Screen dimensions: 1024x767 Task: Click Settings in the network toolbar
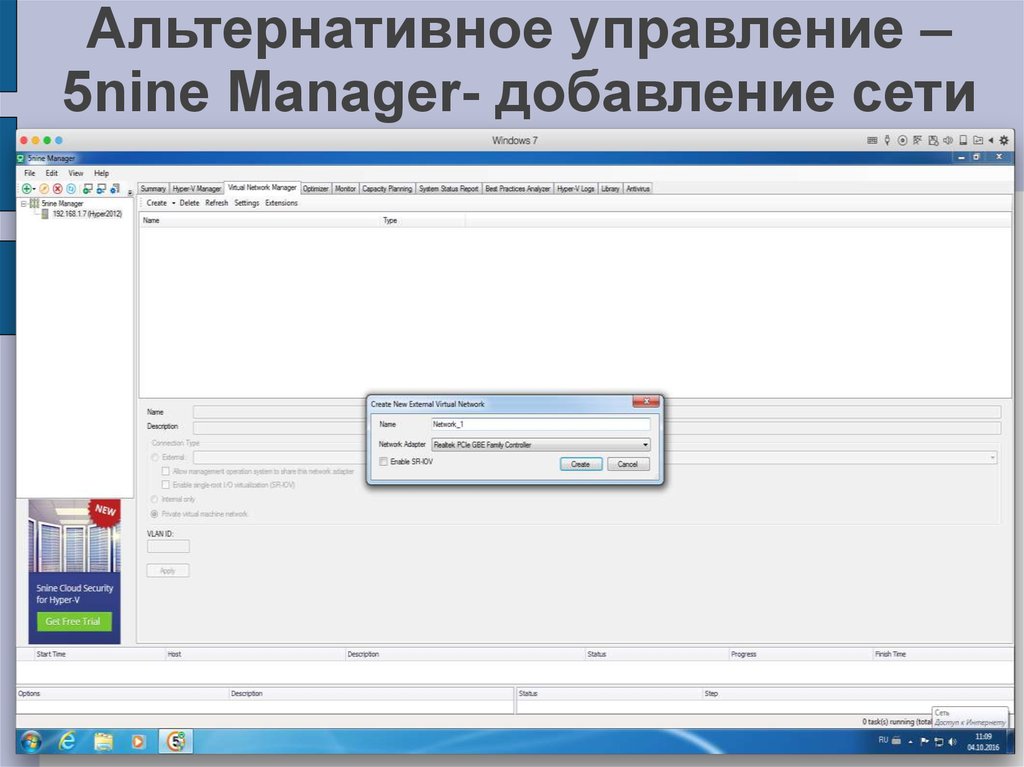[x=247, y=203]
